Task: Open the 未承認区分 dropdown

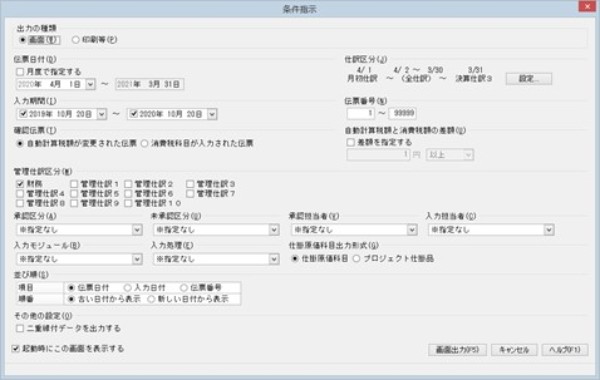Action: (216, 230)
